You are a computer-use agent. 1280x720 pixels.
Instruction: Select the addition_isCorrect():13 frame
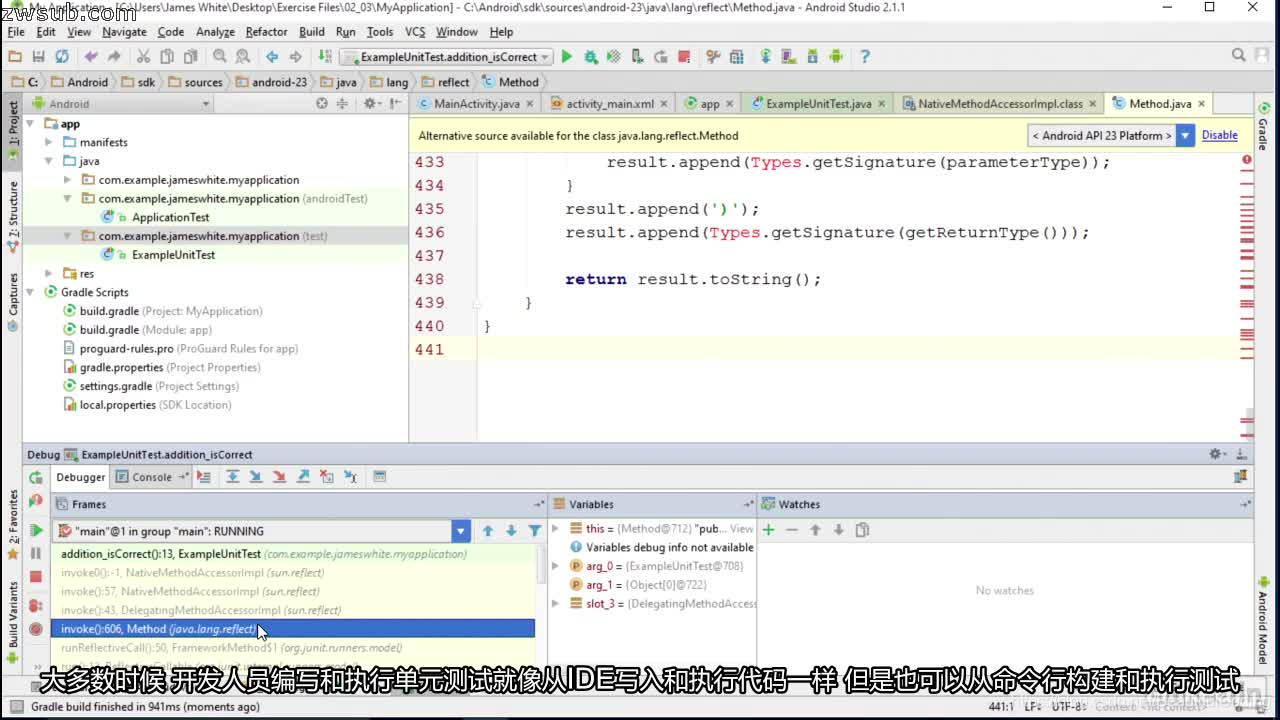click(293, 554)
